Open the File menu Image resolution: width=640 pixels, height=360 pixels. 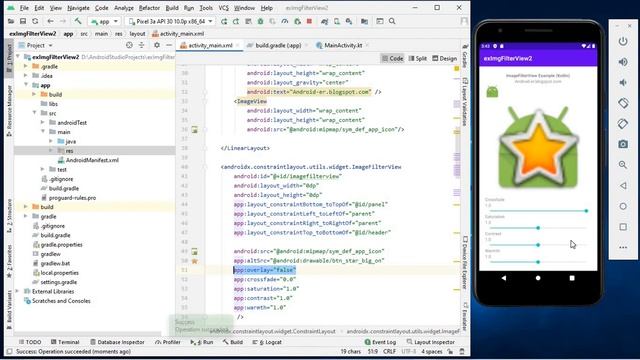(24, 8)
